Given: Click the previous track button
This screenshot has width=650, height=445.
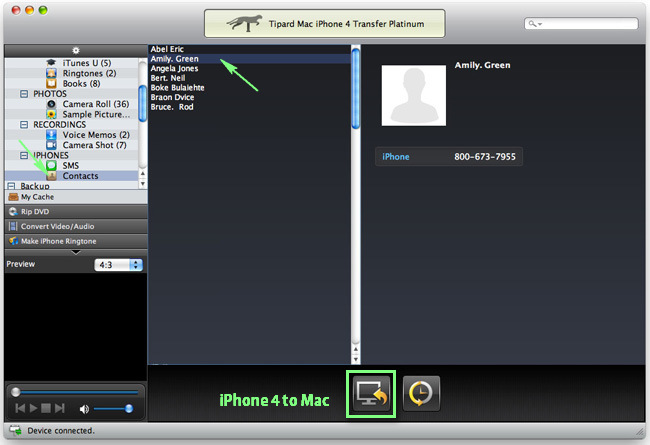Looking at the screenshot, I should click(20, 409).
